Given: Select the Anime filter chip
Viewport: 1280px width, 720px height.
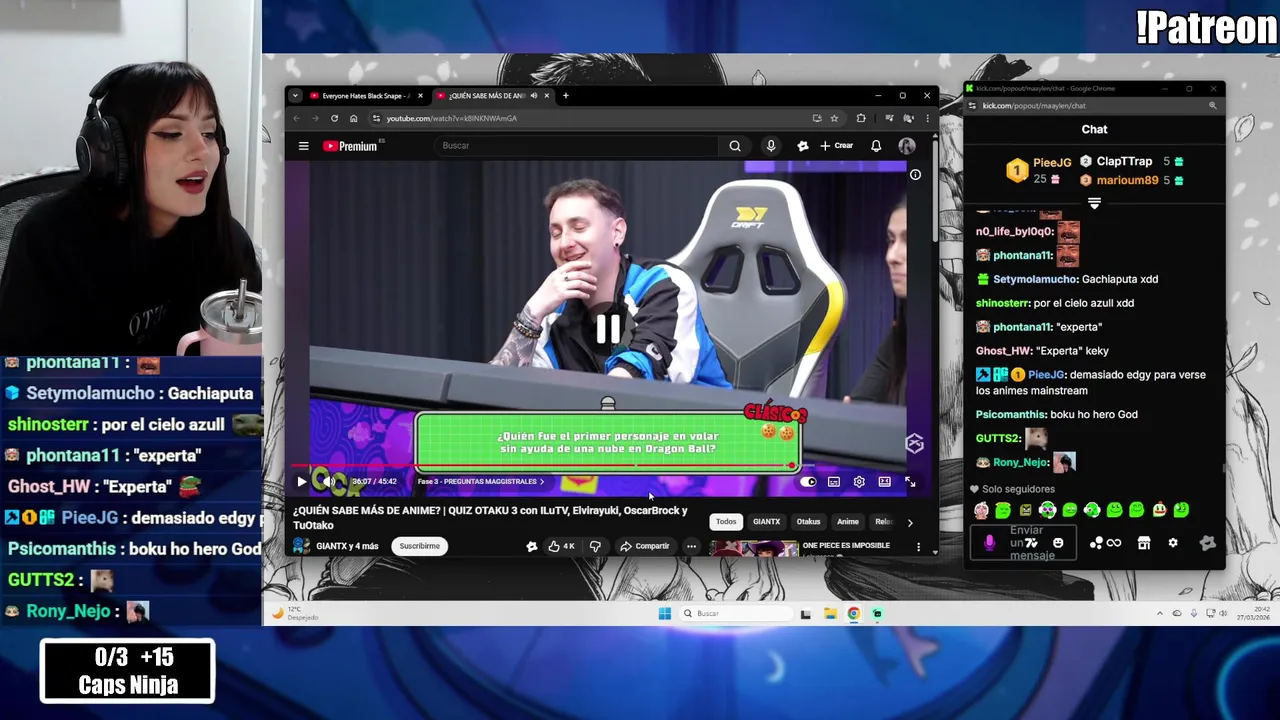Looking at the screenshot, I should [x=848, y=522].
